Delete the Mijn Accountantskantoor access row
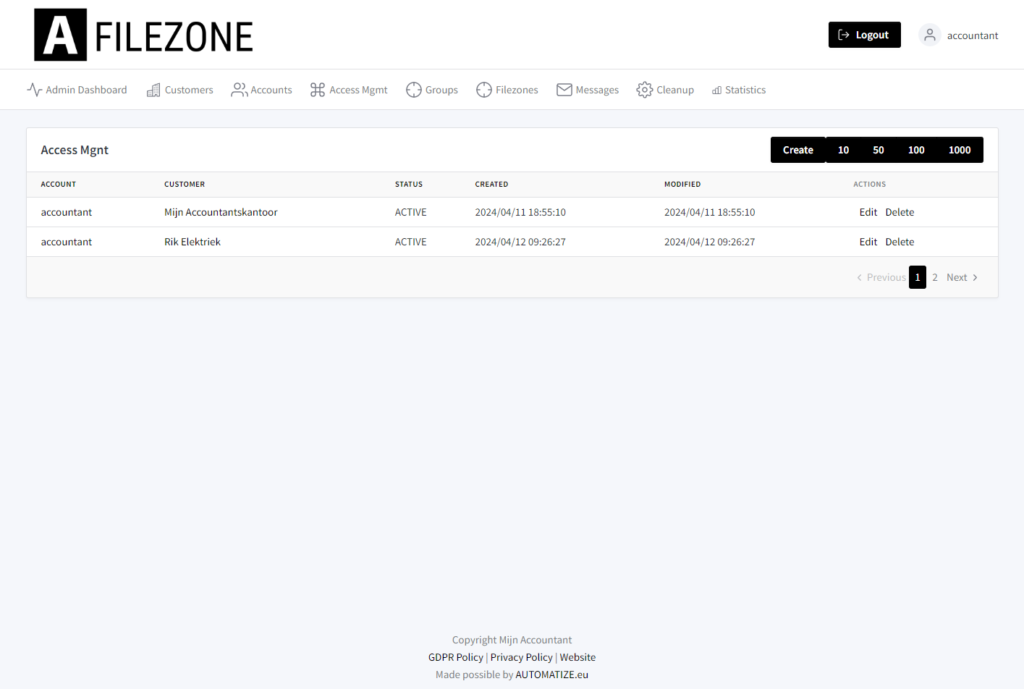Image resolution: width=1024 pixels, height=689 pixels. point(899,212)
